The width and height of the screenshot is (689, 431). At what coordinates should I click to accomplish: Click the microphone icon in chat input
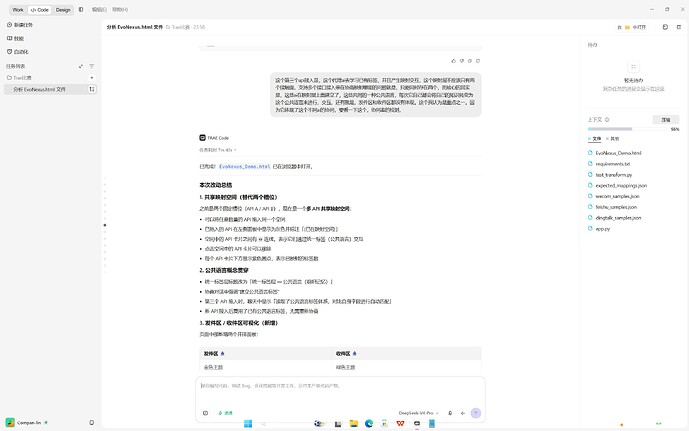pyautogui.click(x=450, y=413)
